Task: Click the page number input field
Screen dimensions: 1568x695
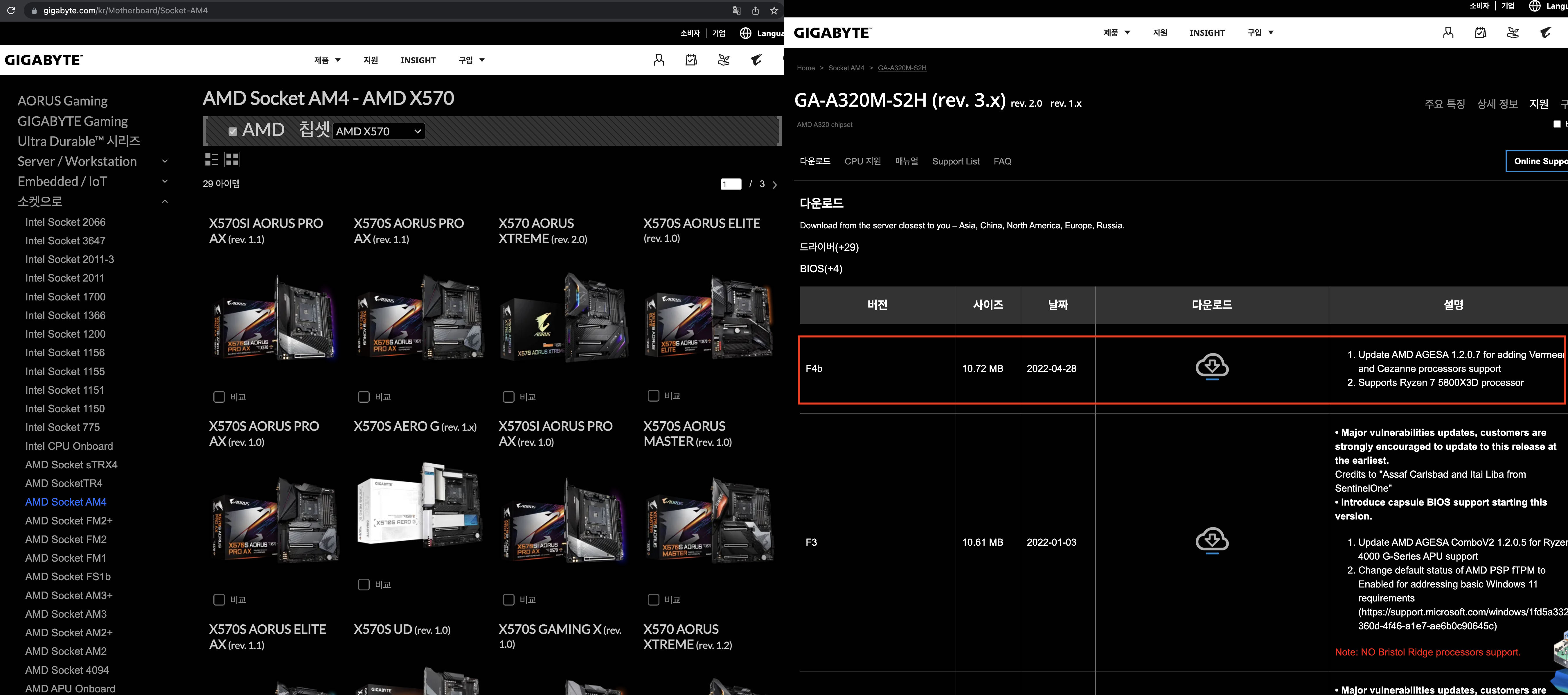Action: click(x=731, y=184)
